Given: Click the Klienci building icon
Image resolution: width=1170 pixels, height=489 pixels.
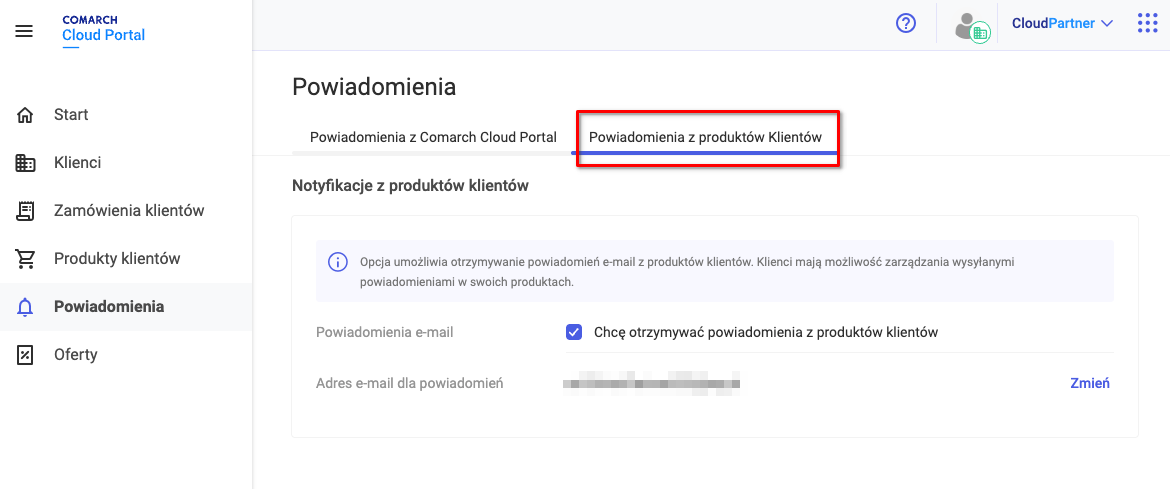Looking at the screenshot, I should pos(25,163).
